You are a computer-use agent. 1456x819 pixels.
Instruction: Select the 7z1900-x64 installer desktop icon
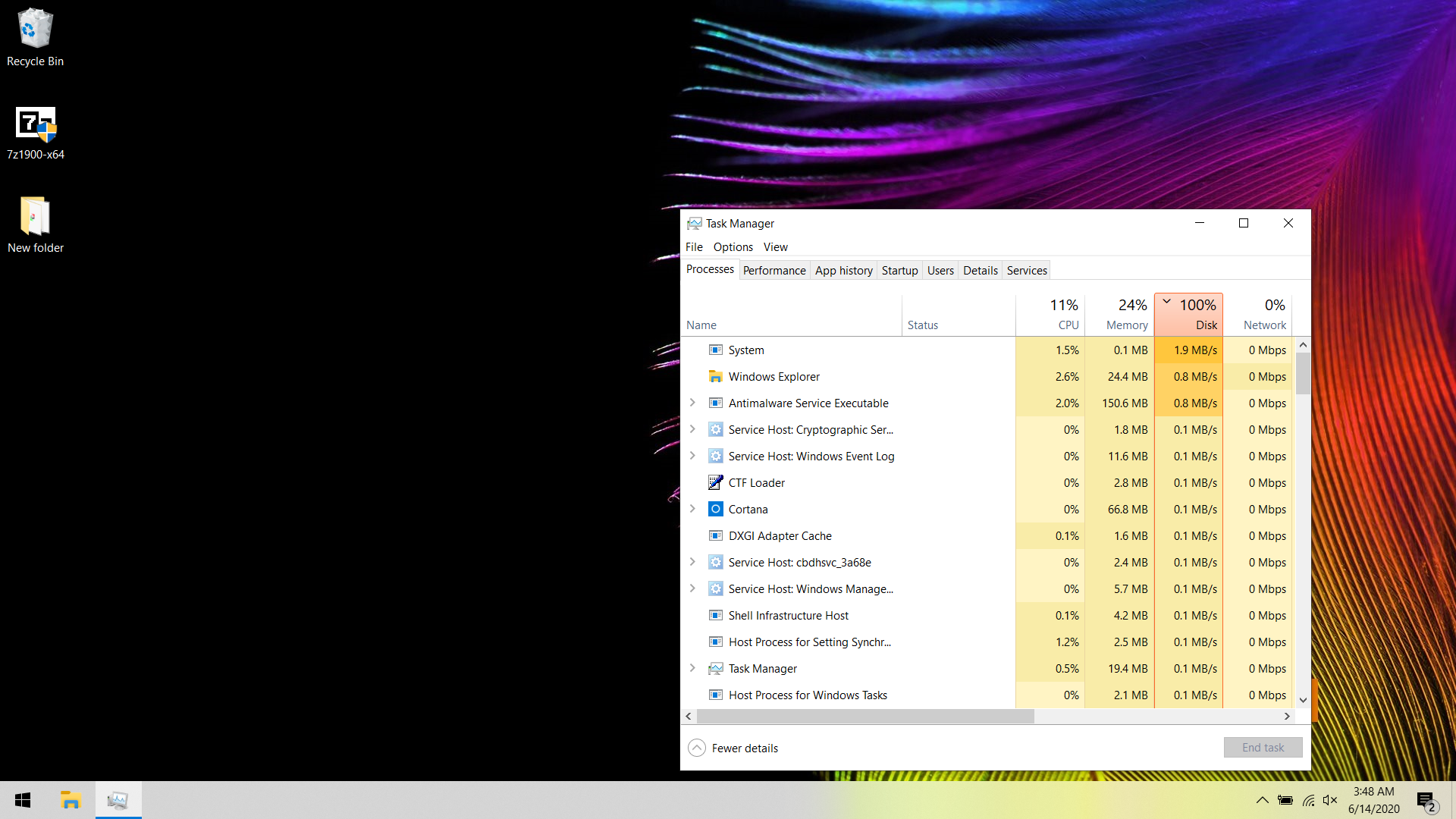pos(35,133)
